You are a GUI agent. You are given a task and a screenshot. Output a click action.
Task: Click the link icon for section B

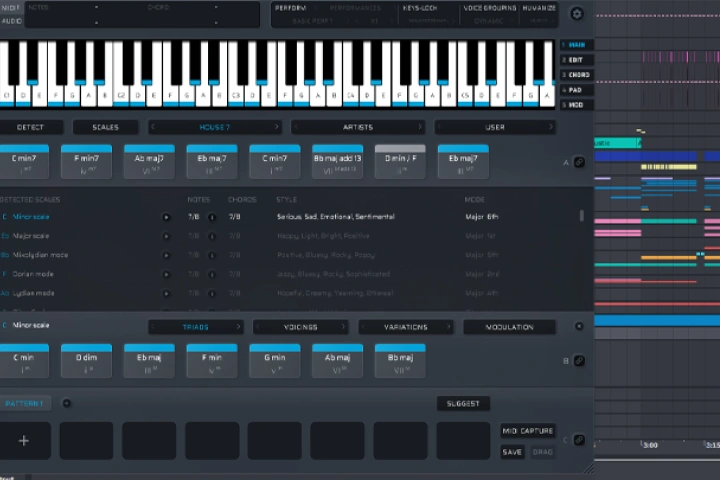(579, 361)
